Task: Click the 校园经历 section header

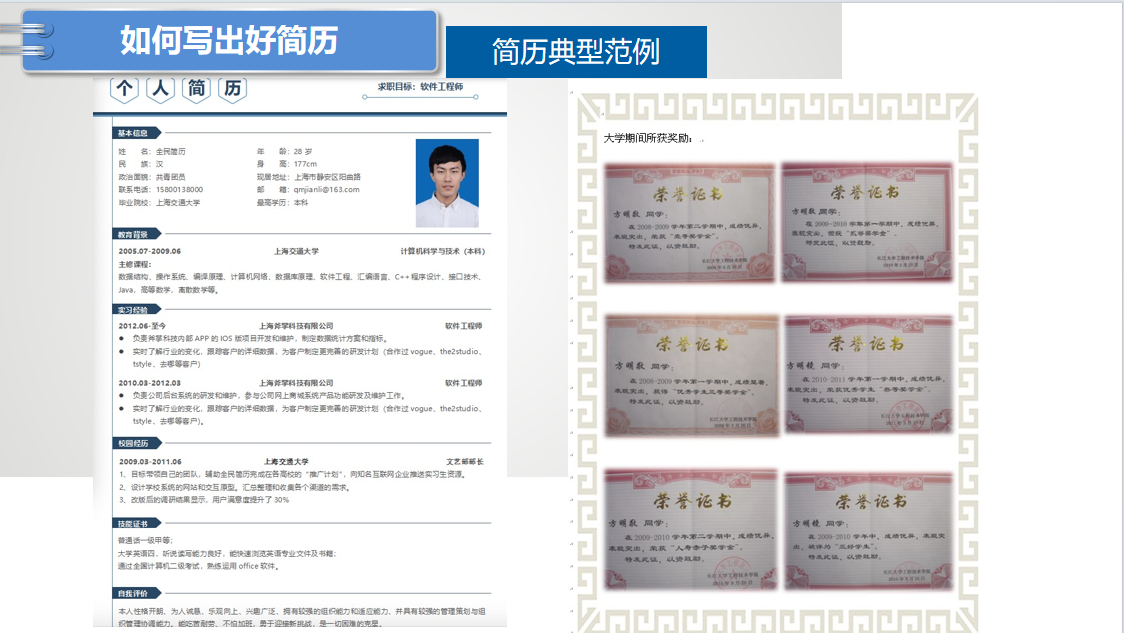Action: (133, 443)
